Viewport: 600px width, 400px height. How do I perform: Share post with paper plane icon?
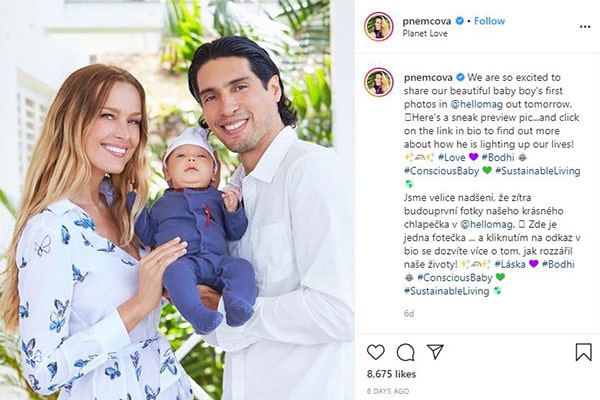click(435, 352)
